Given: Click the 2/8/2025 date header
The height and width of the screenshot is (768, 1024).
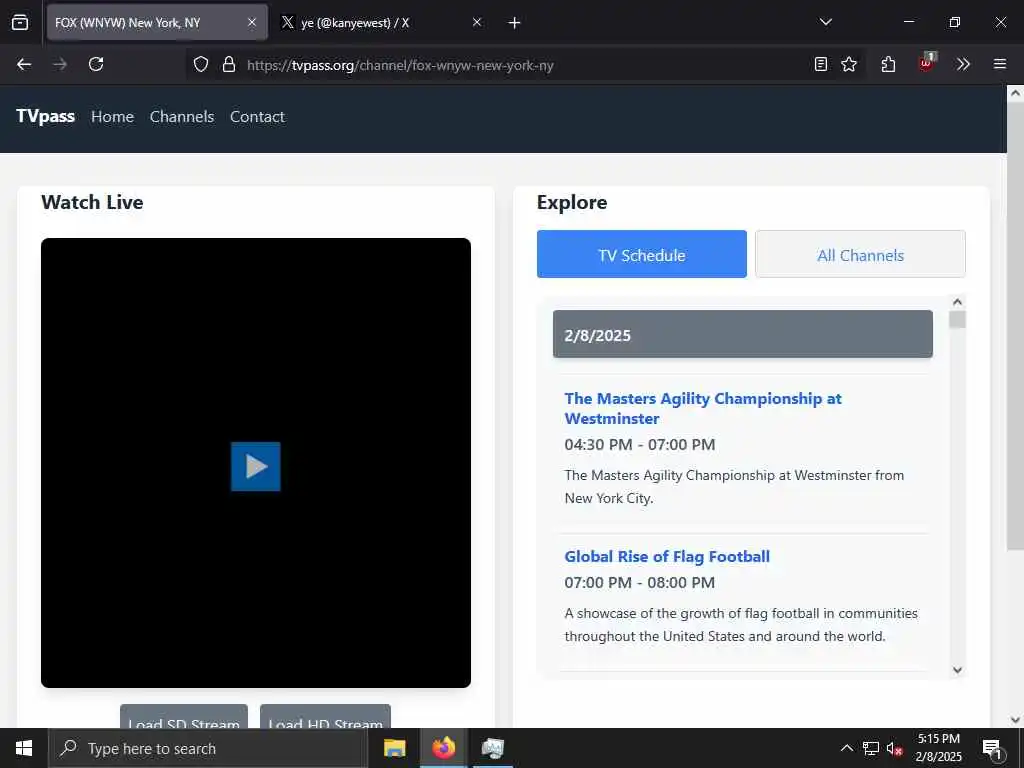Looking at the screenshot, I should point(743,334).
